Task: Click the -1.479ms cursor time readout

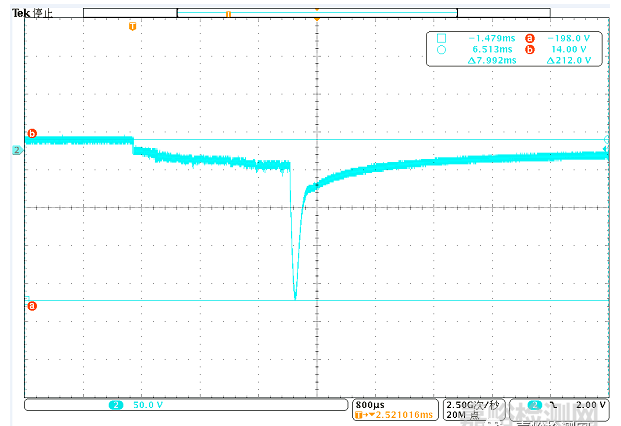Action: (492, 38)
